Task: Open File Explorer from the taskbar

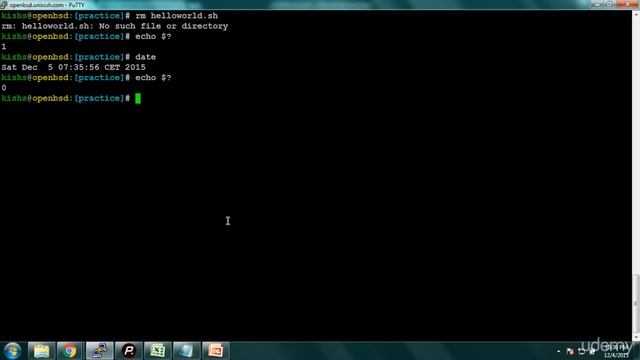Action: (41, 351)
